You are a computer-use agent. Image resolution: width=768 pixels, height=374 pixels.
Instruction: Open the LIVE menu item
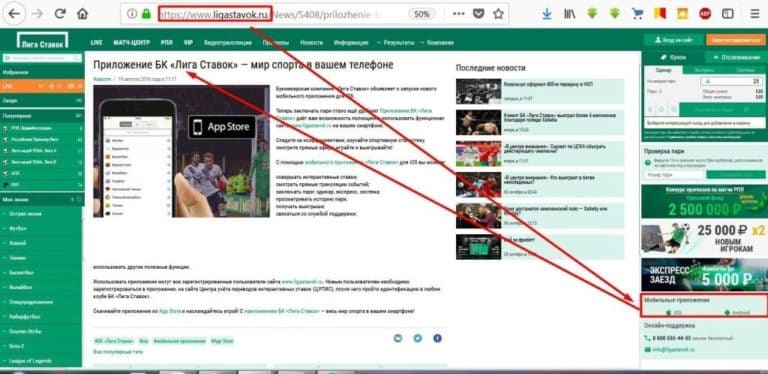(x=96, y=43)
